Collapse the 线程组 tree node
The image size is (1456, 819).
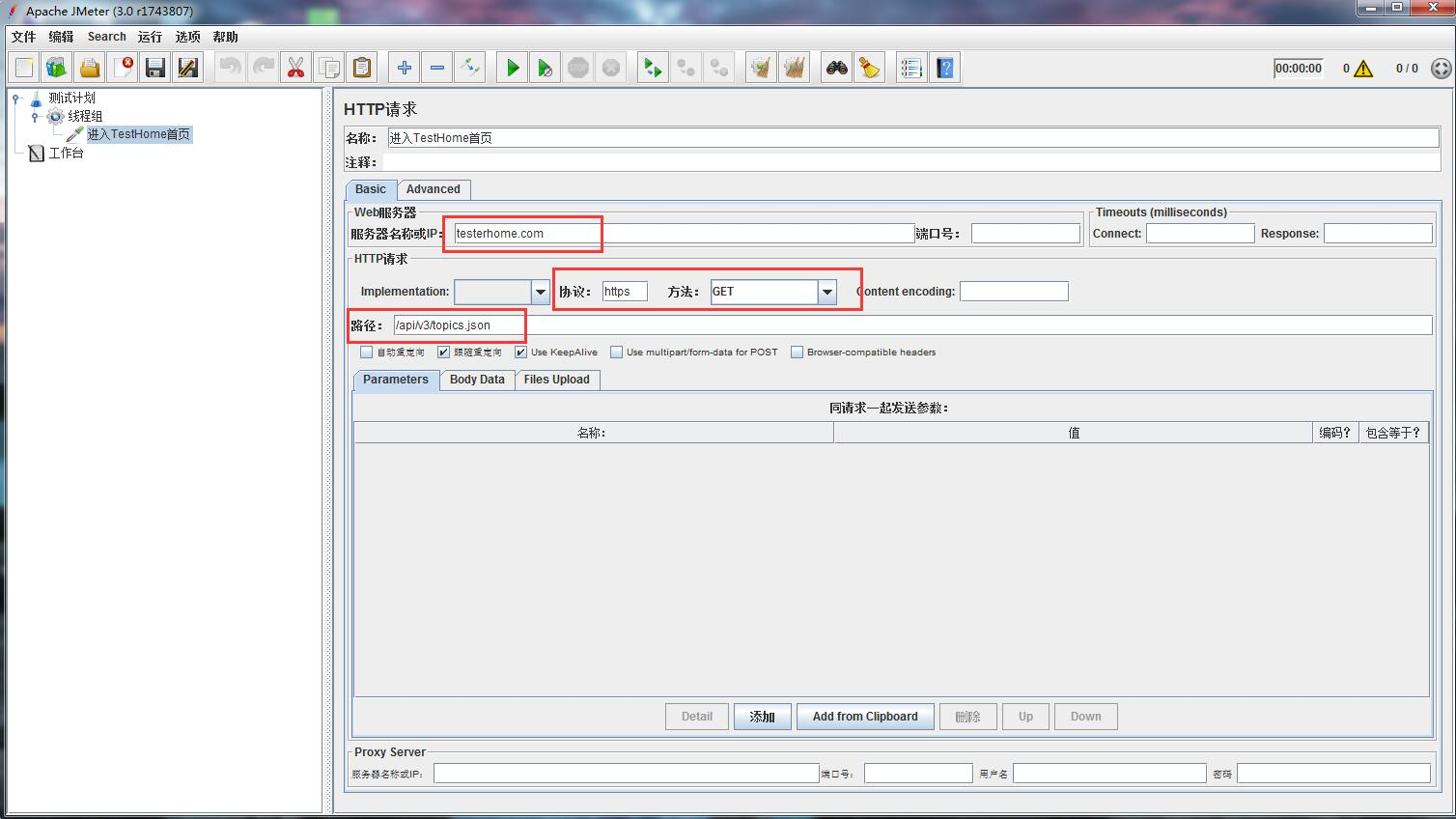click(36, 116)
